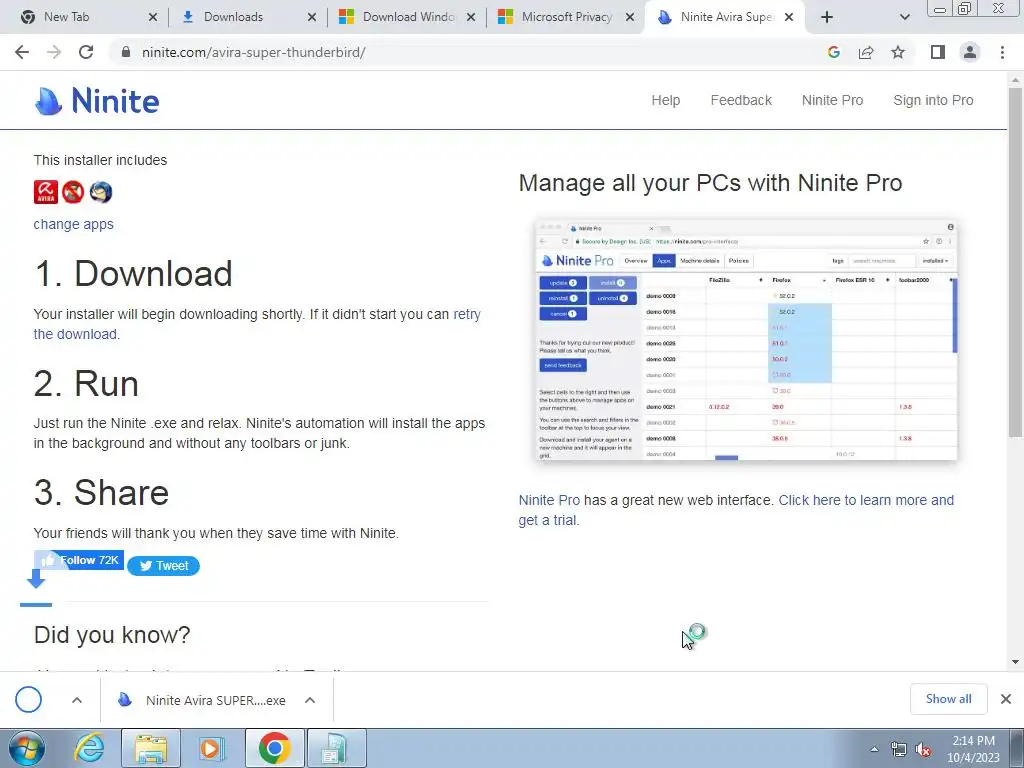Open the Help page link
The width and height of the screenshot is (1024, 768).
click(x=665, y=101)
